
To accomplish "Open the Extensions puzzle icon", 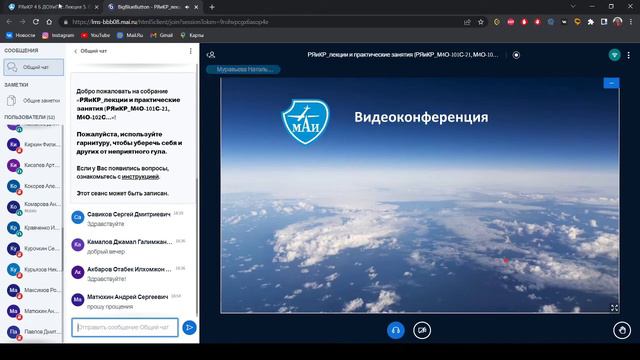I will [591, 22].
